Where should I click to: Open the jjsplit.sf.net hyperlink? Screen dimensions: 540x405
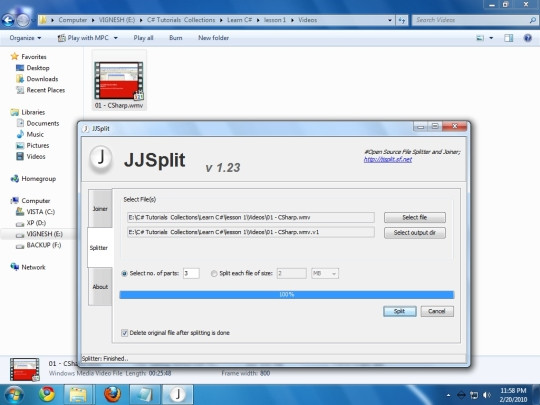click(388, 159)
